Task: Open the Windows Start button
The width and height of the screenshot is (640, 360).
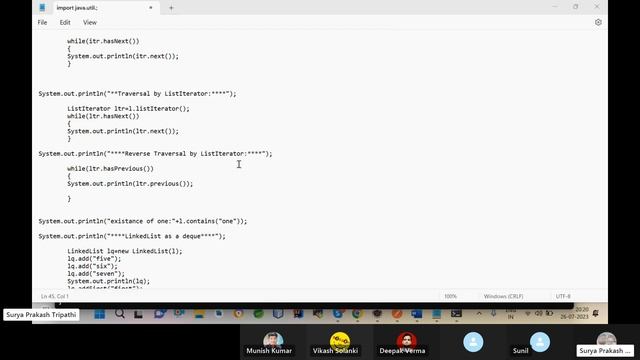Action: pos(100,314)
